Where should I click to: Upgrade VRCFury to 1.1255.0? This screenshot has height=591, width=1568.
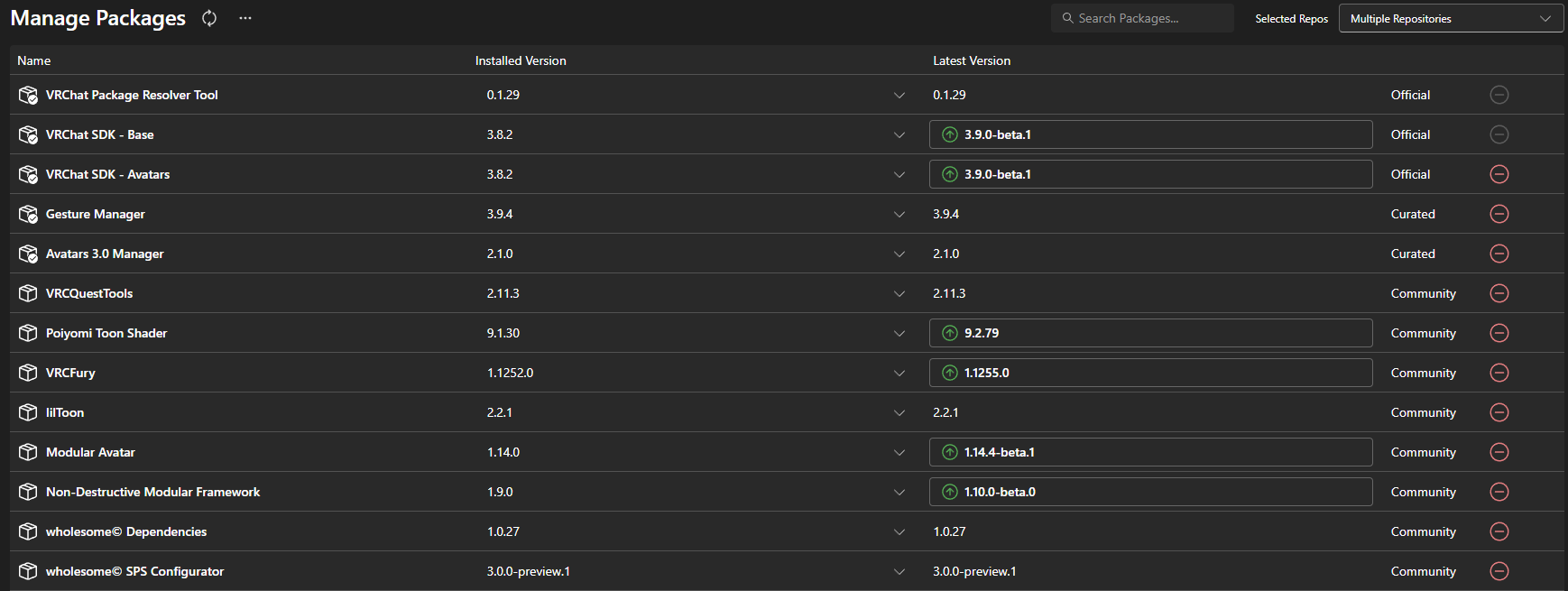tap(1151, 373)
